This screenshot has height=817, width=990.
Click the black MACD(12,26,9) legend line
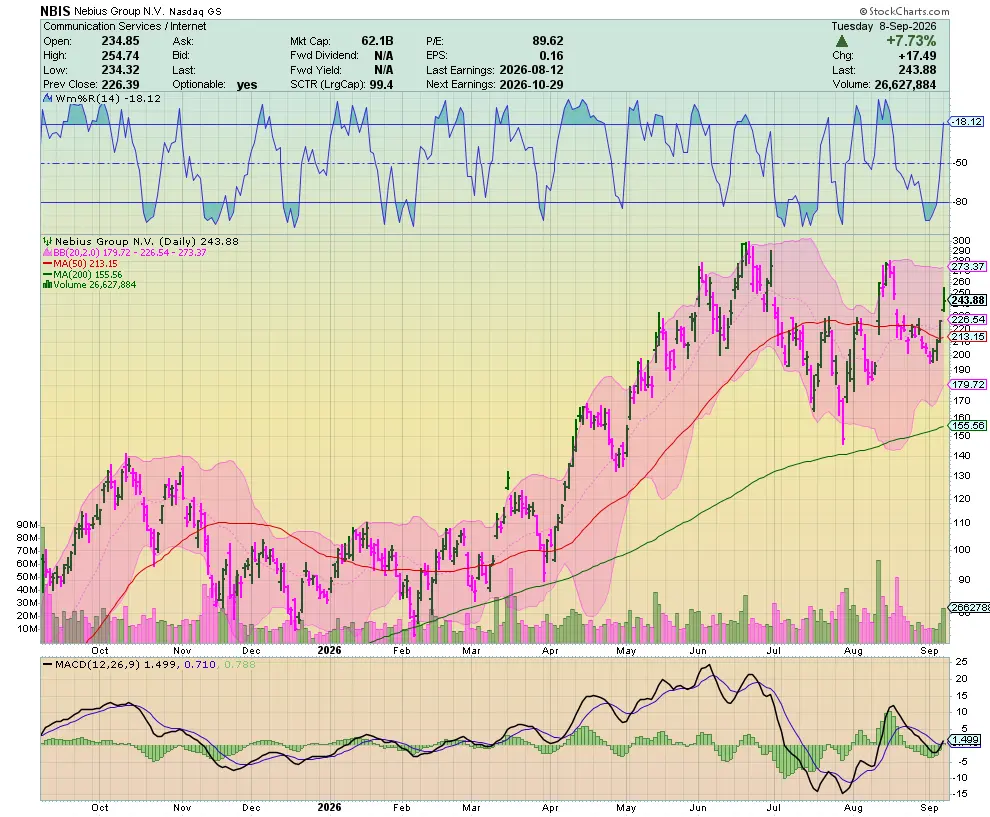[47, 664]
